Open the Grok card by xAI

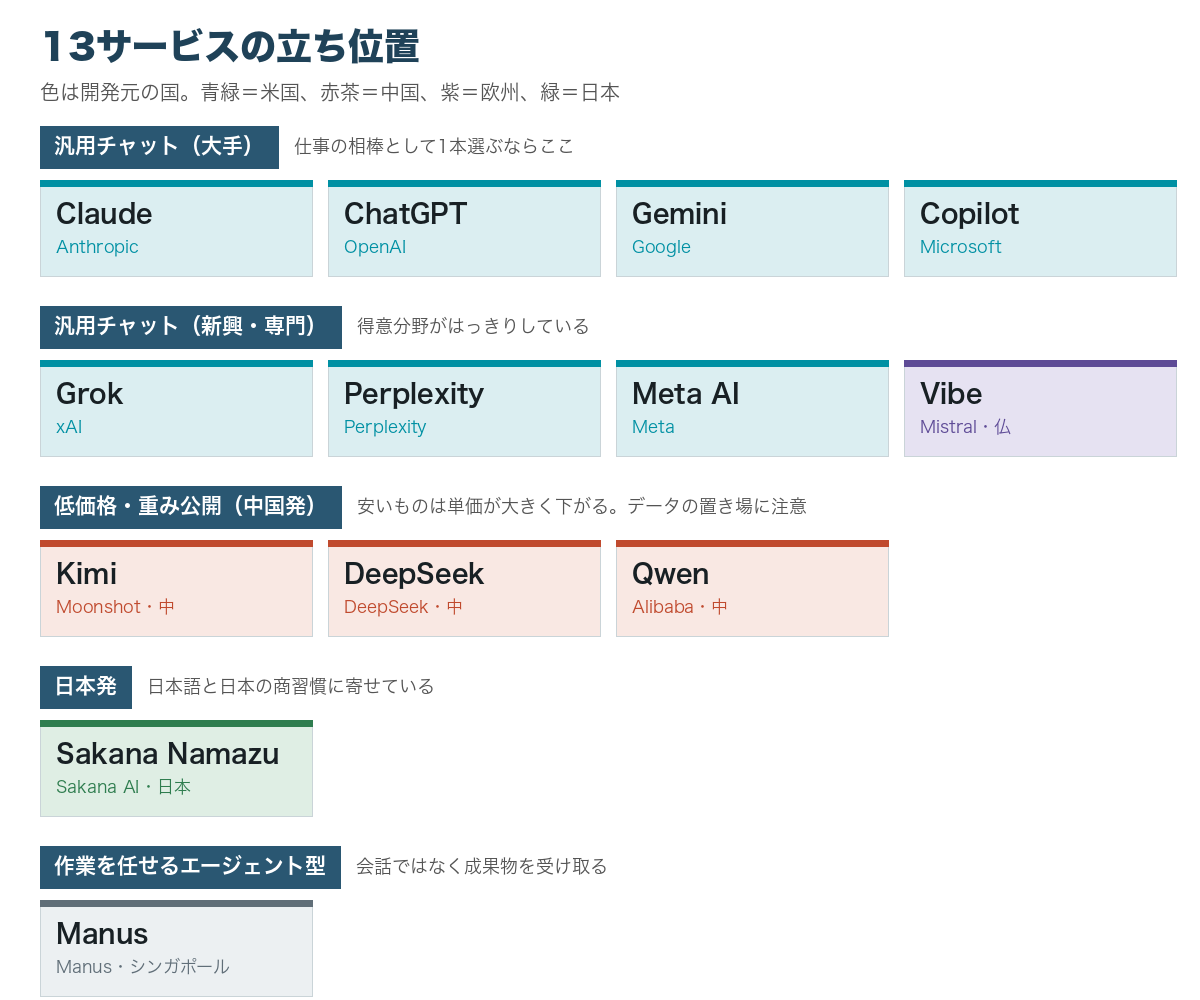[176, 408]
